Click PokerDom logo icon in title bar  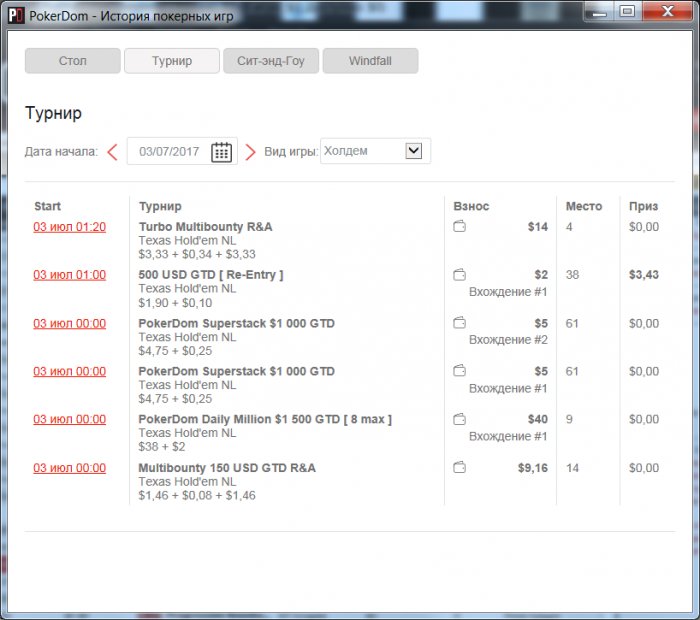tap(16, 15)
